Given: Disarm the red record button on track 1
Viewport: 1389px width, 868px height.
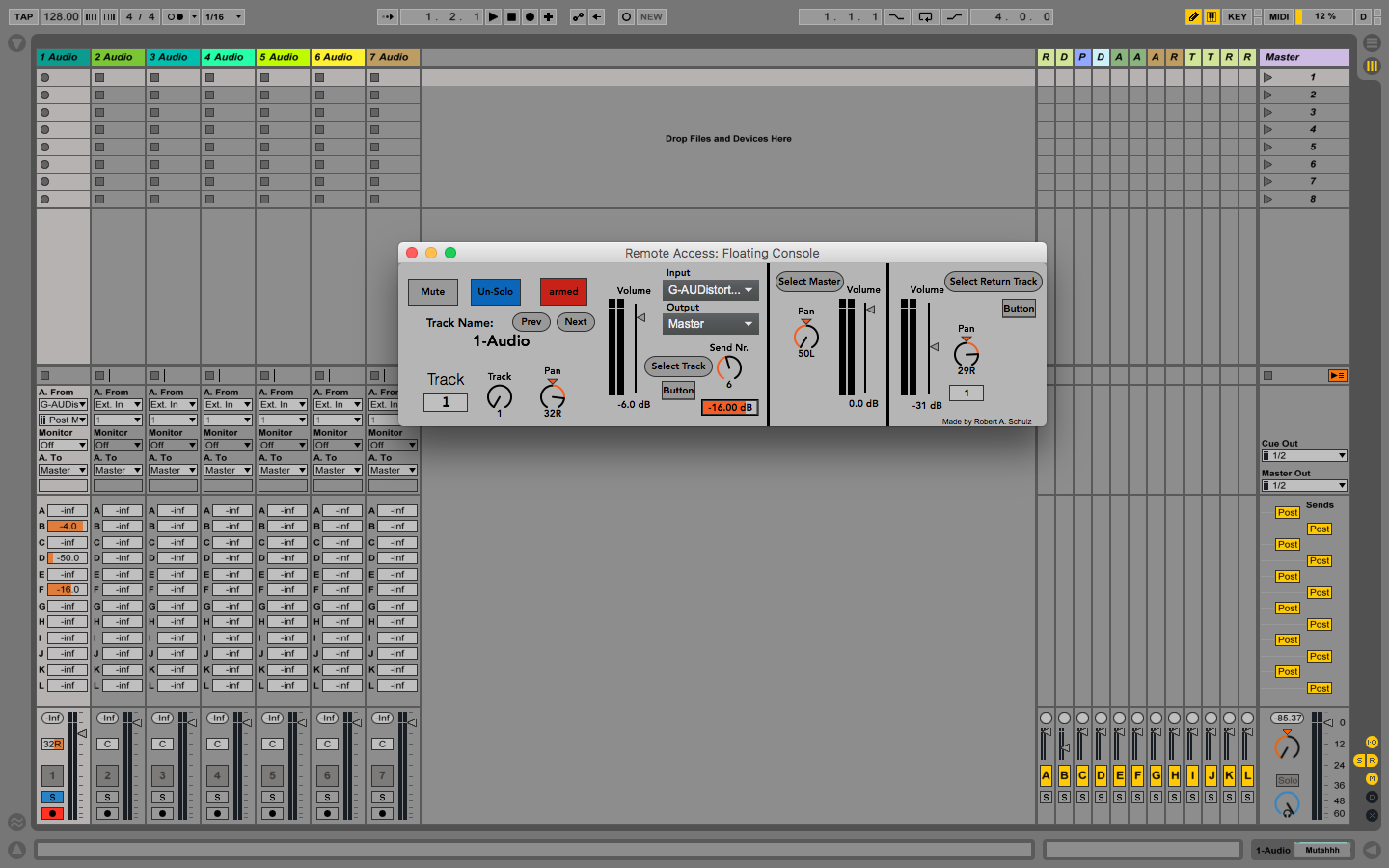Looking at the screenshot, I should click(x=52, y=814).
